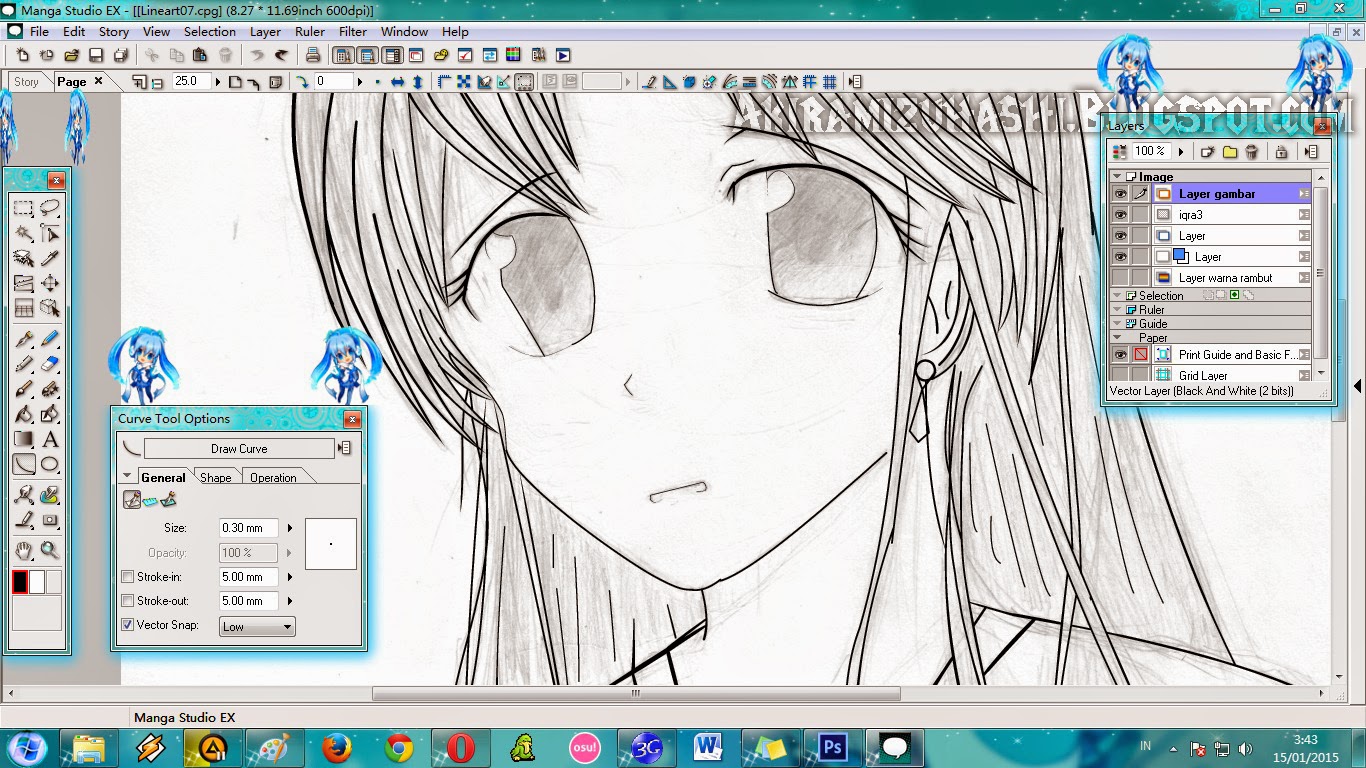Viewport: 1366px width, 768px height.
Task: Select the Curve tool in the toolbox
Action: coord(24,464)
